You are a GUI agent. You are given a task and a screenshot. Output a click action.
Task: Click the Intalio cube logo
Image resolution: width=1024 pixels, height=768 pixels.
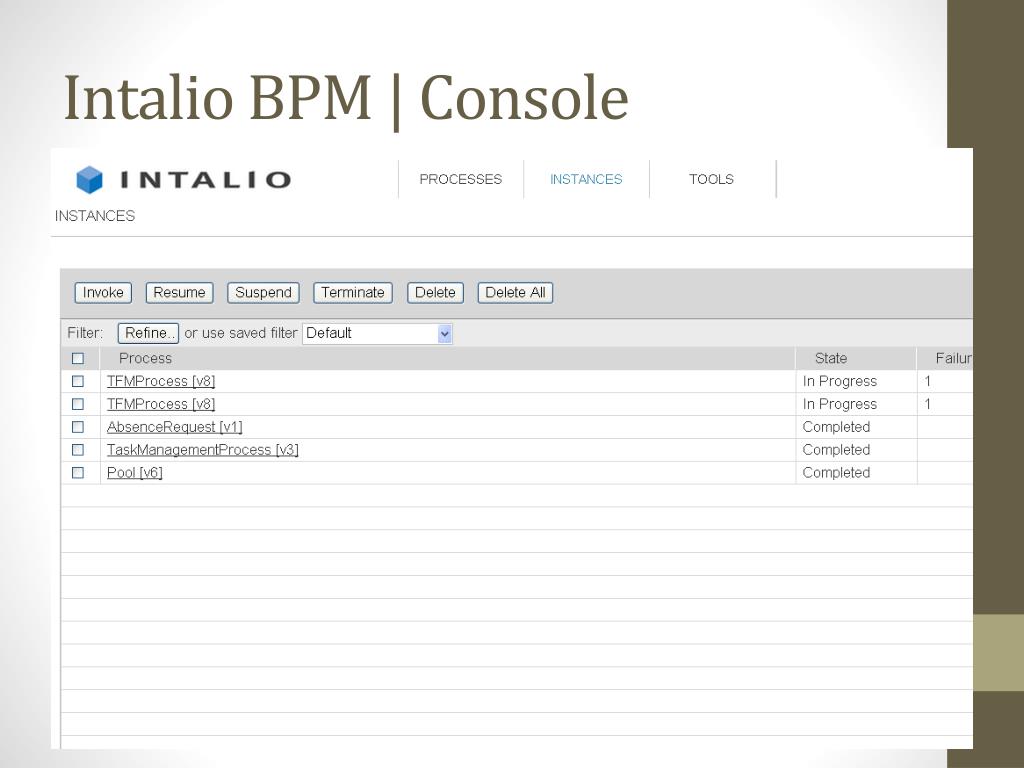click(x=89, y=180)
